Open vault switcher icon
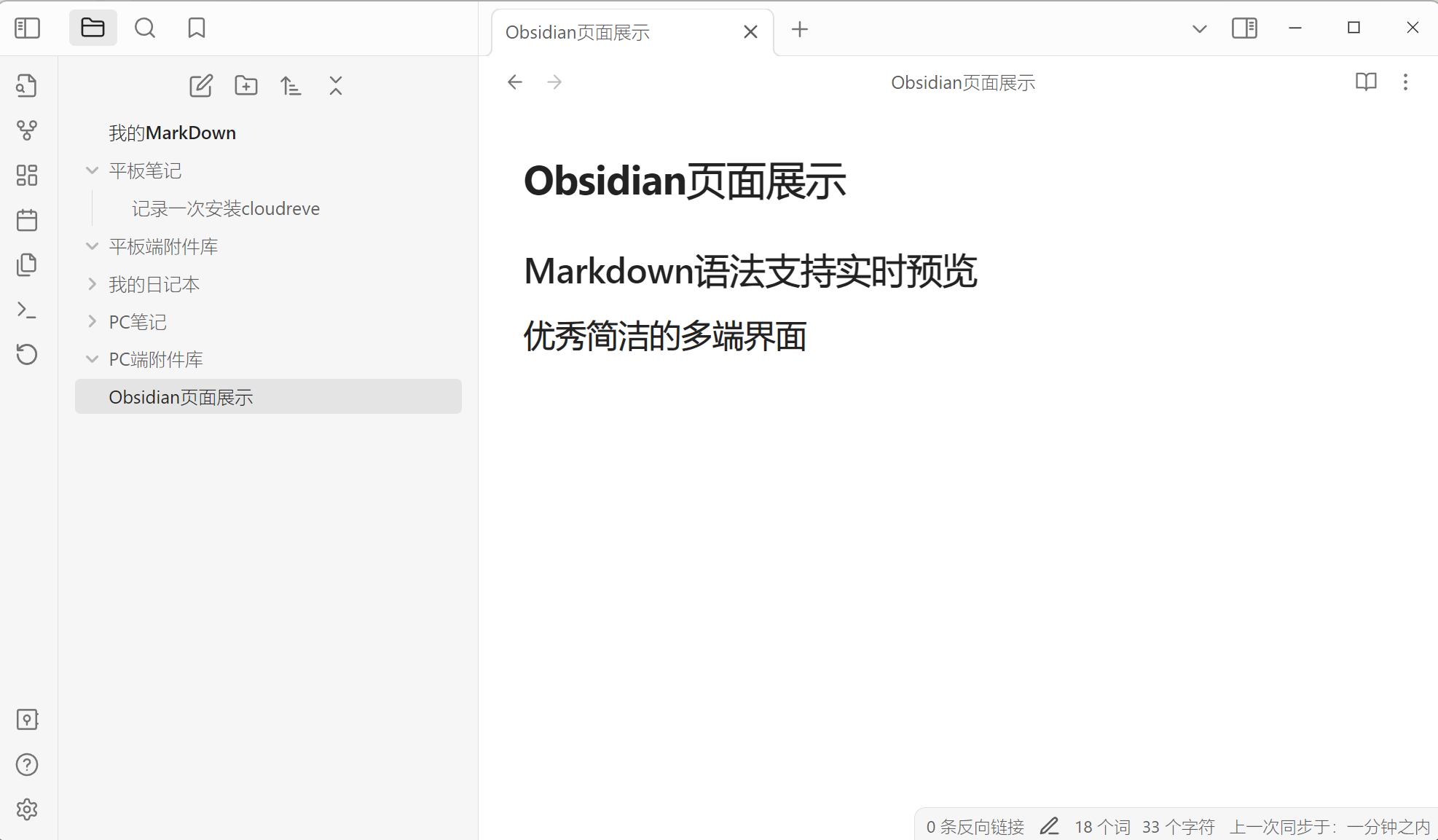1438x840 pixels. 27,720
